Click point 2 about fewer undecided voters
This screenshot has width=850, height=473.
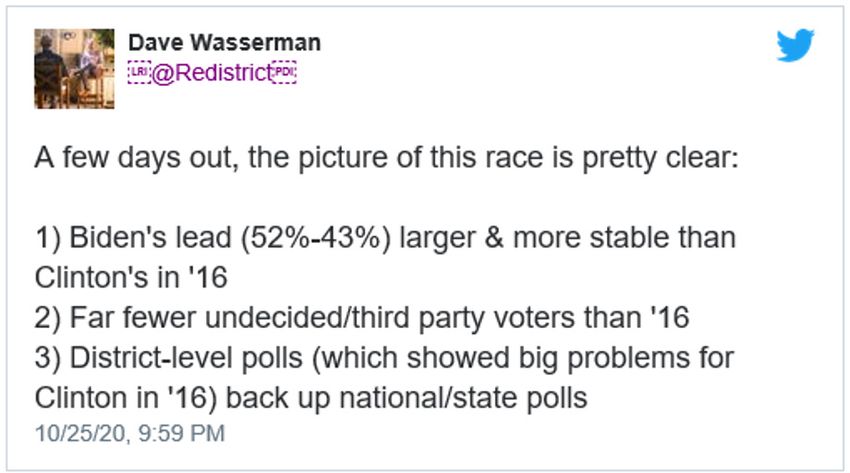tap(362, 318)
